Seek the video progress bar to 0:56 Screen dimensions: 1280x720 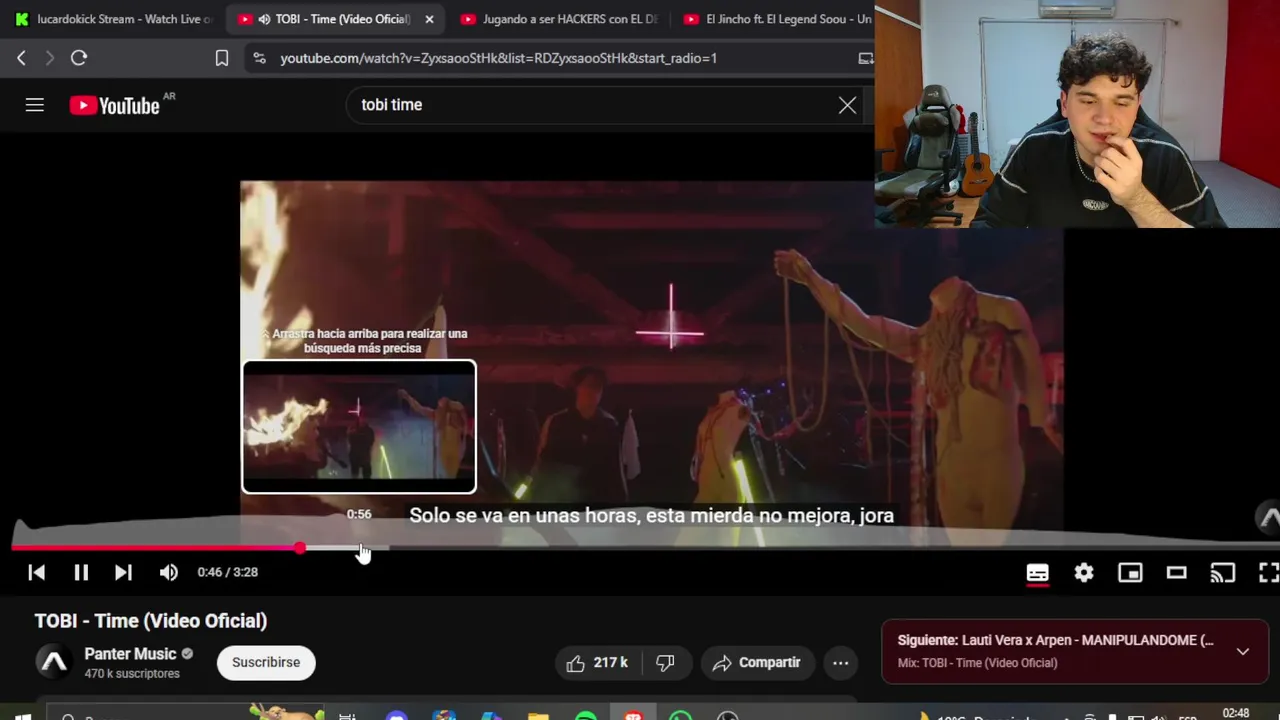pyautogui.click(x=359, y=547)
